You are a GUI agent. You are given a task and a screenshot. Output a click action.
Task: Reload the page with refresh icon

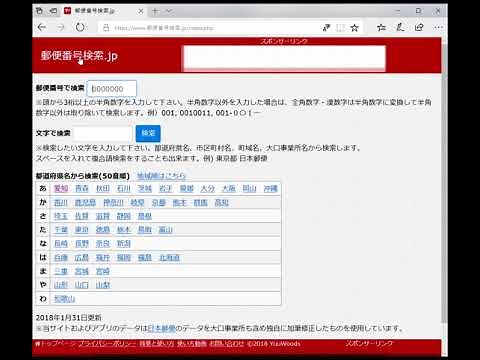(x=80, y=27)
